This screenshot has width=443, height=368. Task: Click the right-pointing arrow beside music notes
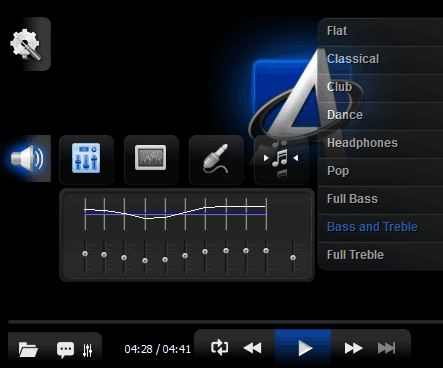coord(266,158)
